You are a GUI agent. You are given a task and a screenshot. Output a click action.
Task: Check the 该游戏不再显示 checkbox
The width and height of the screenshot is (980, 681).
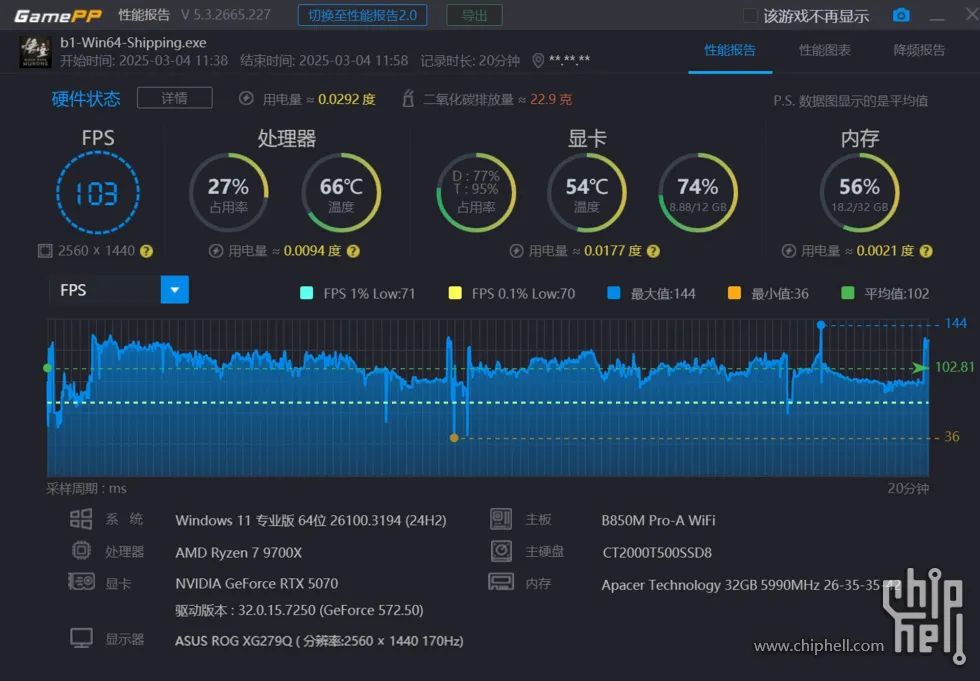click(750, 16)
